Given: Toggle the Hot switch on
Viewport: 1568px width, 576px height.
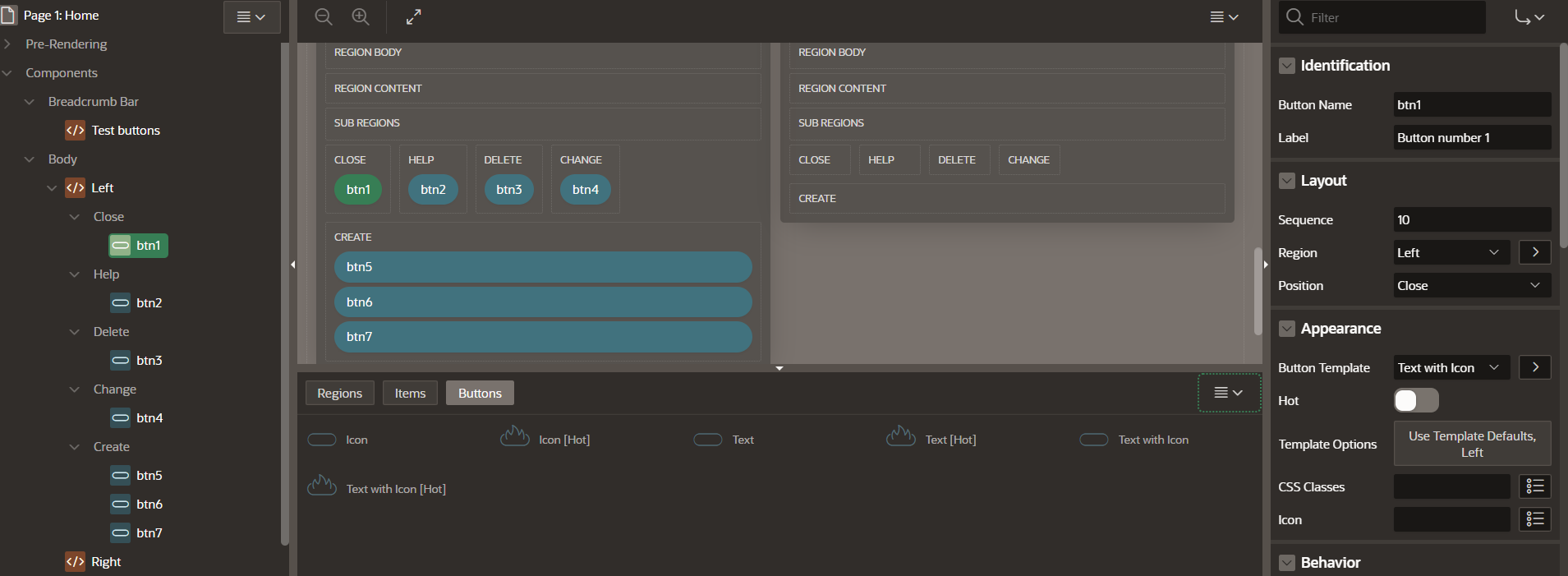Looking at the screenshot, I should (1416, 400).
